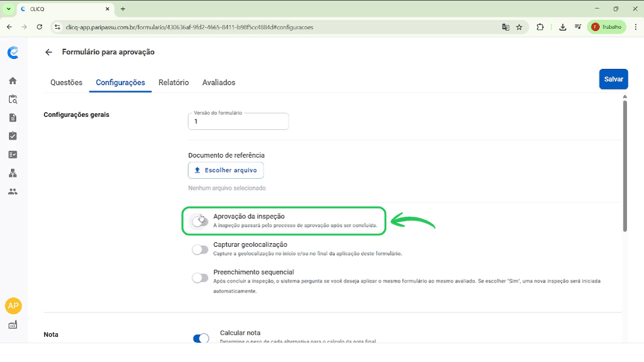Image resolution: width=644 pixels, height=362 pixels.
Task: Open the CLICQ logo home link
Action: point(13,53)
